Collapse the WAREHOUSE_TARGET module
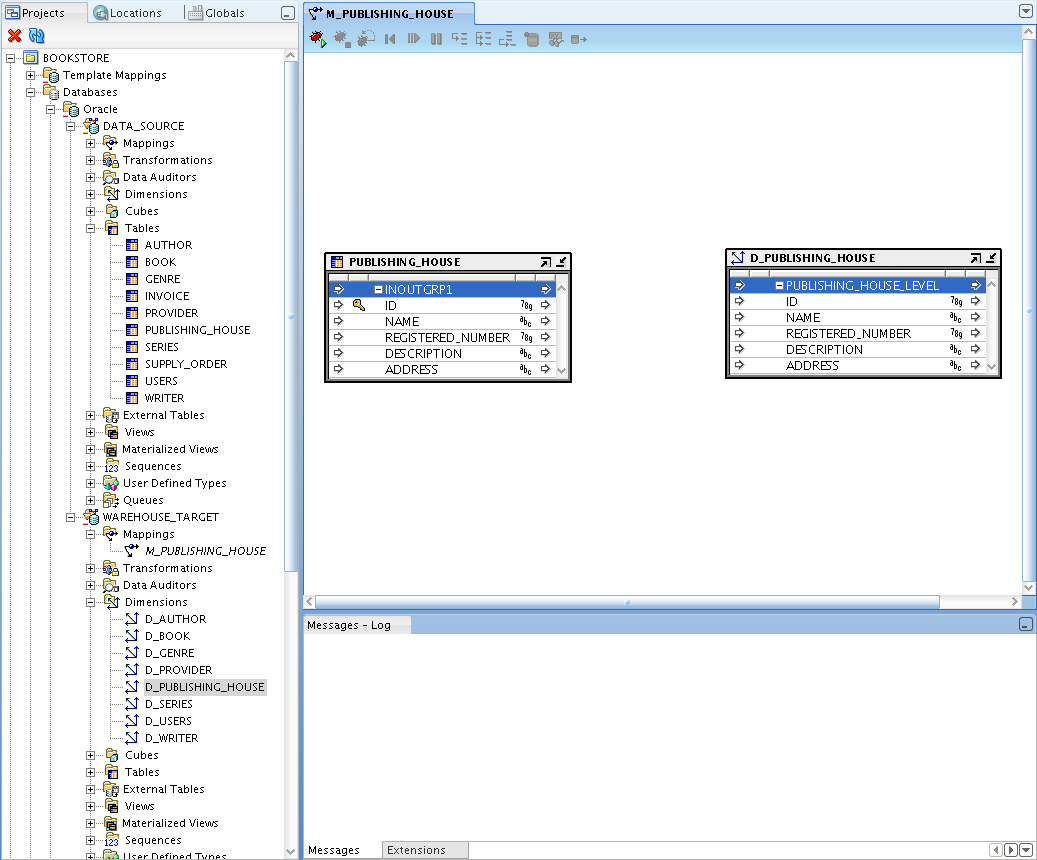Image resolution: width=1037 pixels, height=860 pixels. click(71, 517)
